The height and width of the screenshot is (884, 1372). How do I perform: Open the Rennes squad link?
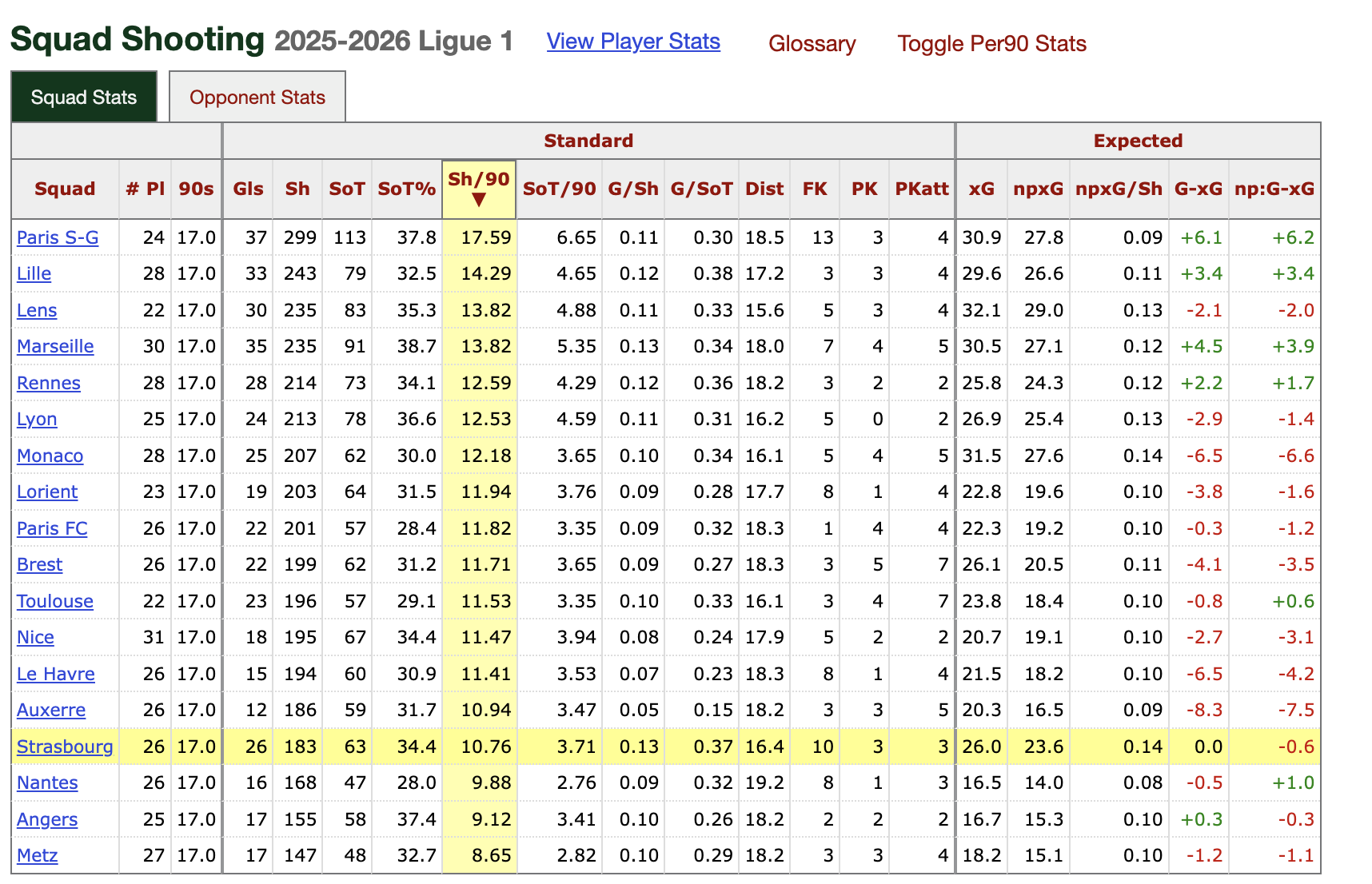pyautogui.click(x=49, y=383)
